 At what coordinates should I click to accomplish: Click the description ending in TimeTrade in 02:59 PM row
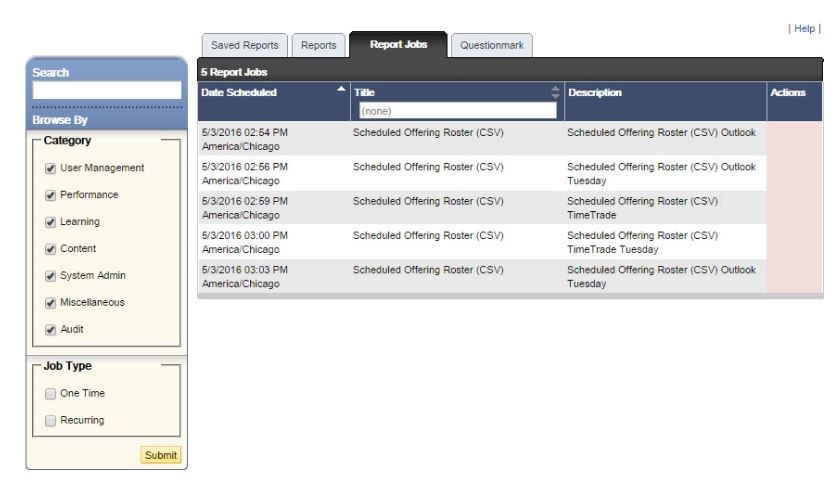[x=642, y=208]
